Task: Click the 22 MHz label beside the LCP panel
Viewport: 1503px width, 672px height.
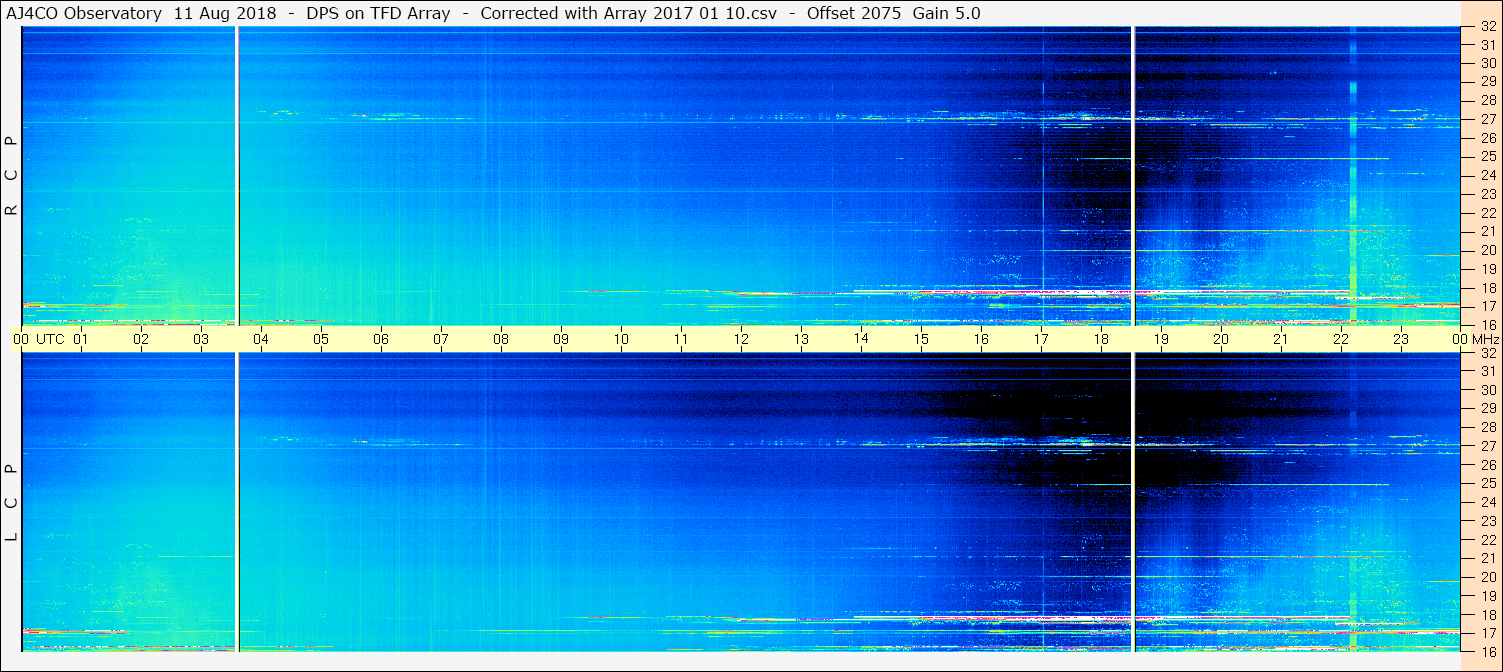Action: [1487, 540]
